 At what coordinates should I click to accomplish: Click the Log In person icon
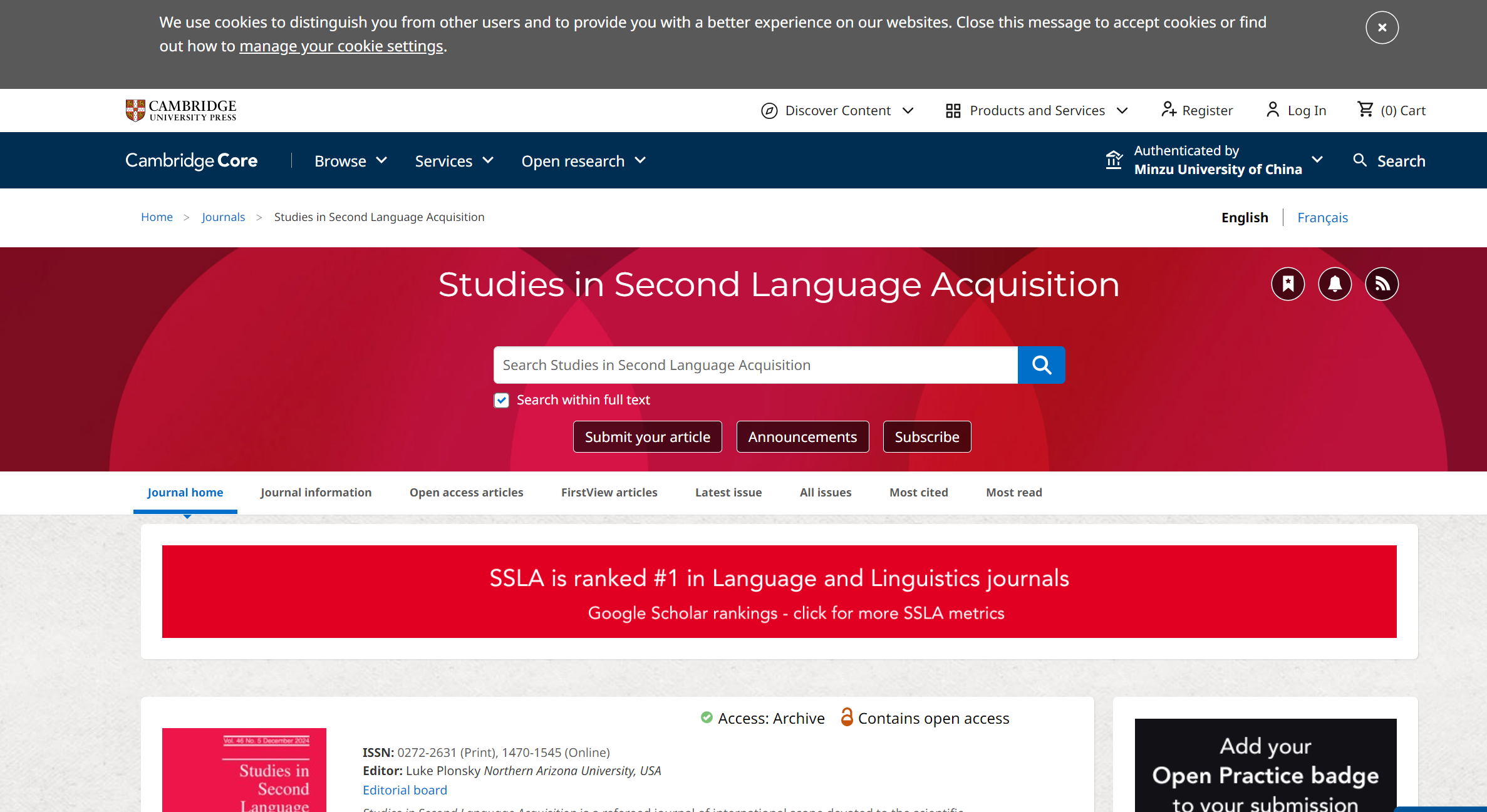click(x=1272, y=110)
